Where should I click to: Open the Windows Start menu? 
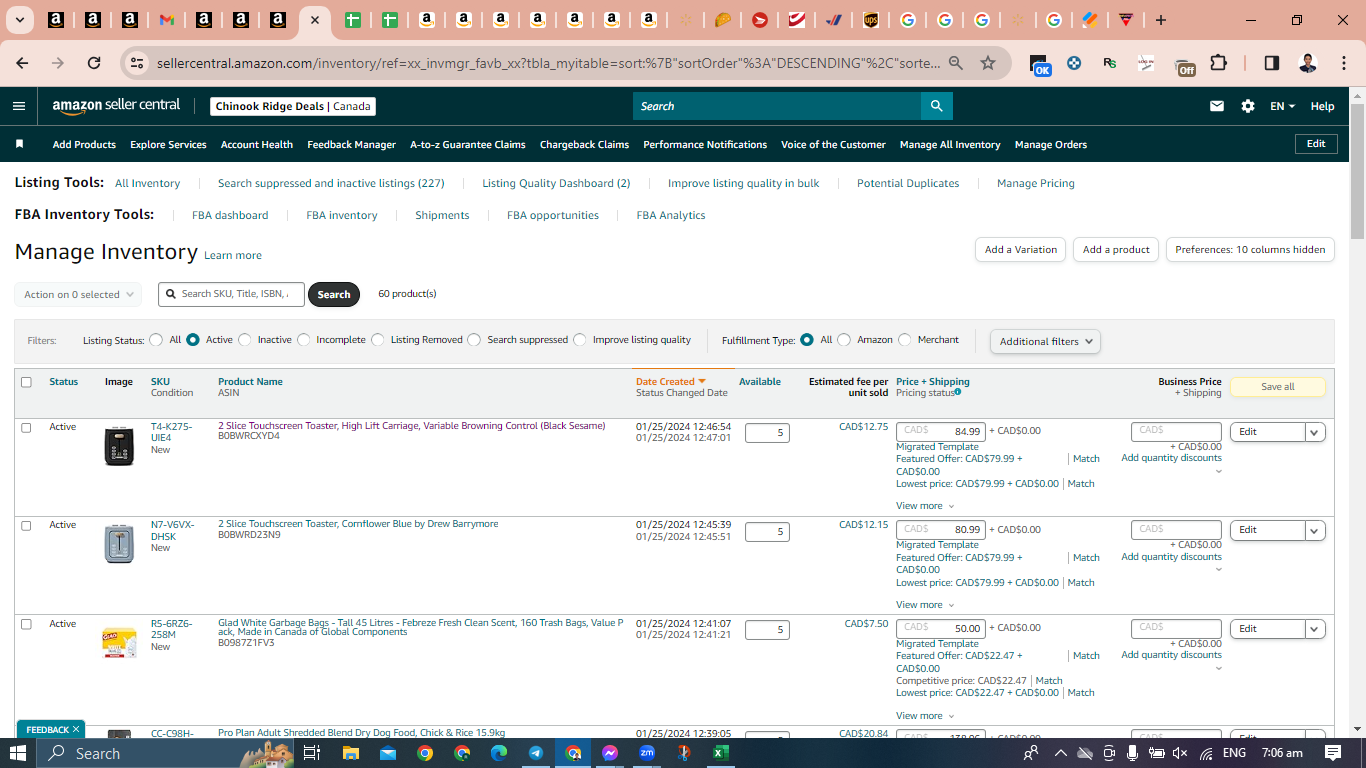click(18, 753)
